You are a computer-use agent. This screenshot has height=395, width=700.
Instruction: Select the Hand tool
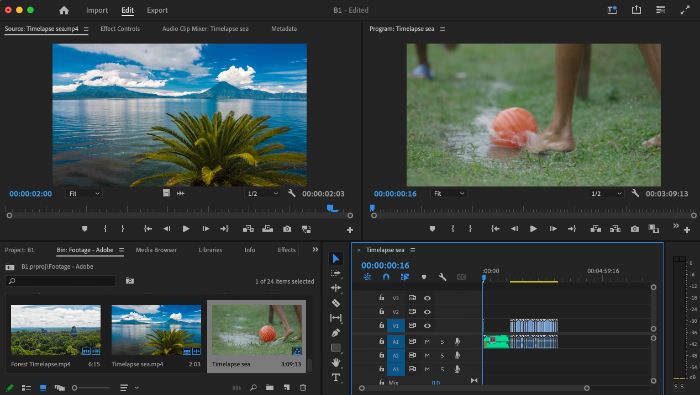pyautogui.click(x=336, y=362)
